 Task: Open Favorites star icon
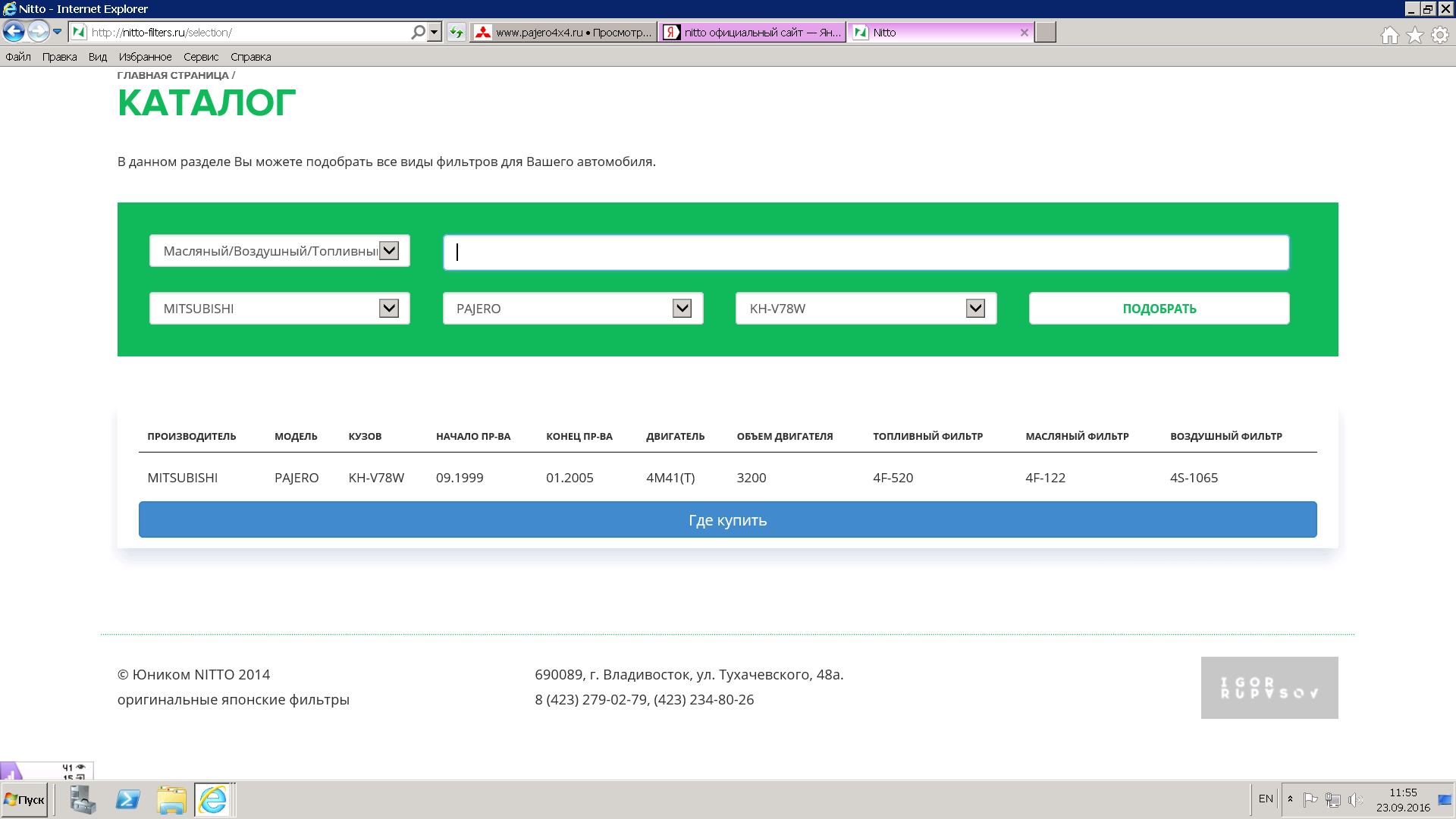1414,35
